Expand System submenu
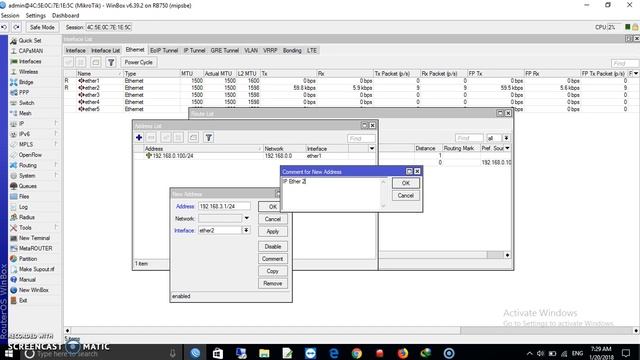Screen dimensions: 640x360 [56, 176]
